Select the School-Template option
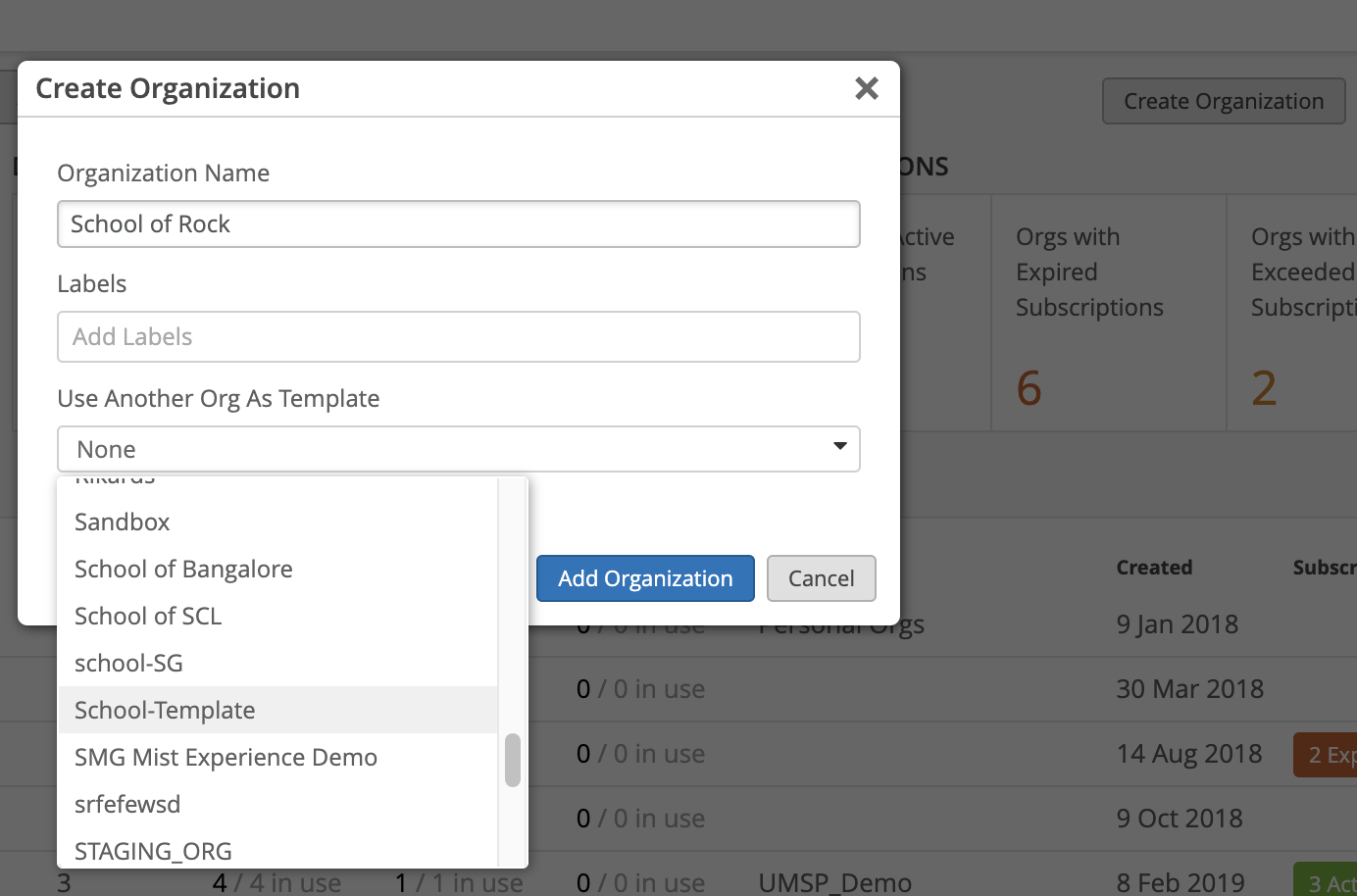 [165, 710]
